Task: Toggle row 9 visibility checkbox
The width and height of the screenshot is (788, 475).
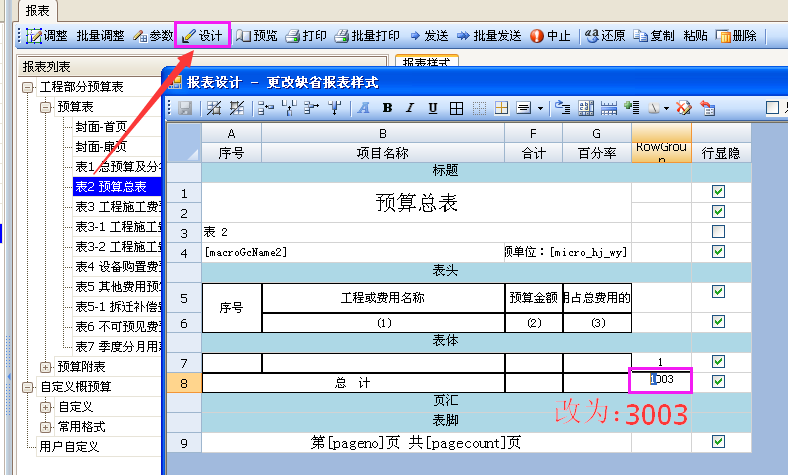Action: point(717,441)
